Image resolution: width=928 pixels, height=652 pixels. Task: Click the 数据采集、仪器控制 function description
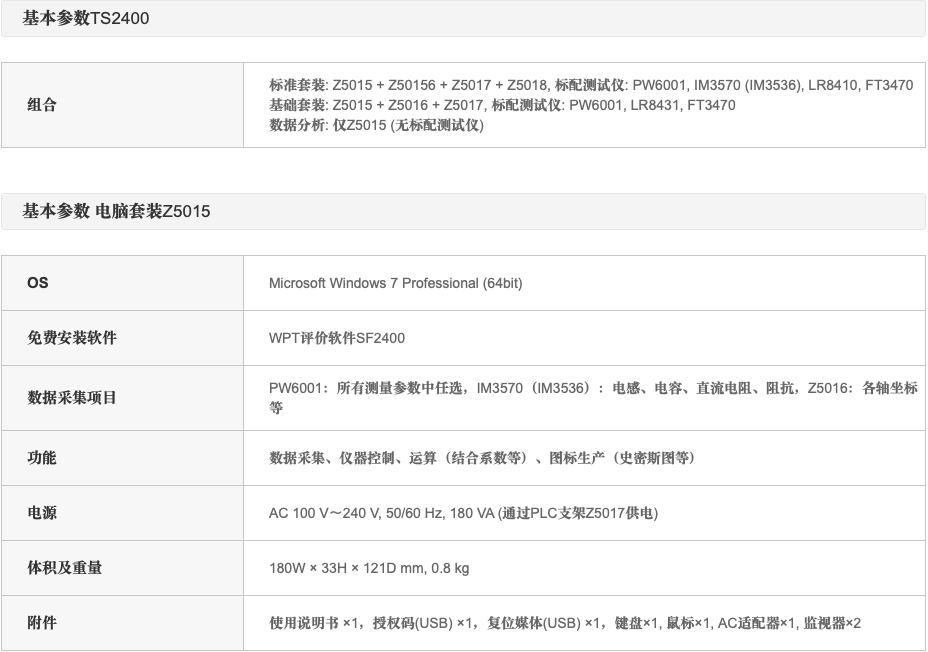(x=482, y=458)
